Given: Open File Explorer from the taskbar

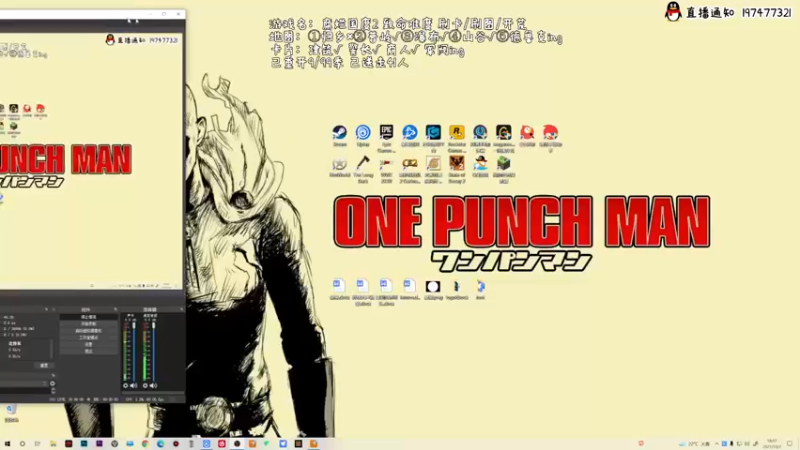Looking at the screenshot, I should click(x=53, y=444).
